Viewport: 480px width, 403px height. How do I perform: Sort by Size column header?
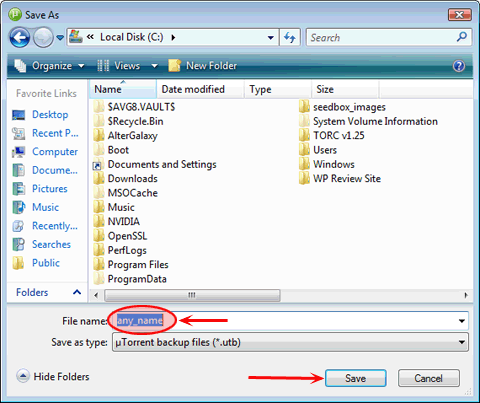[x=345, y=89]
